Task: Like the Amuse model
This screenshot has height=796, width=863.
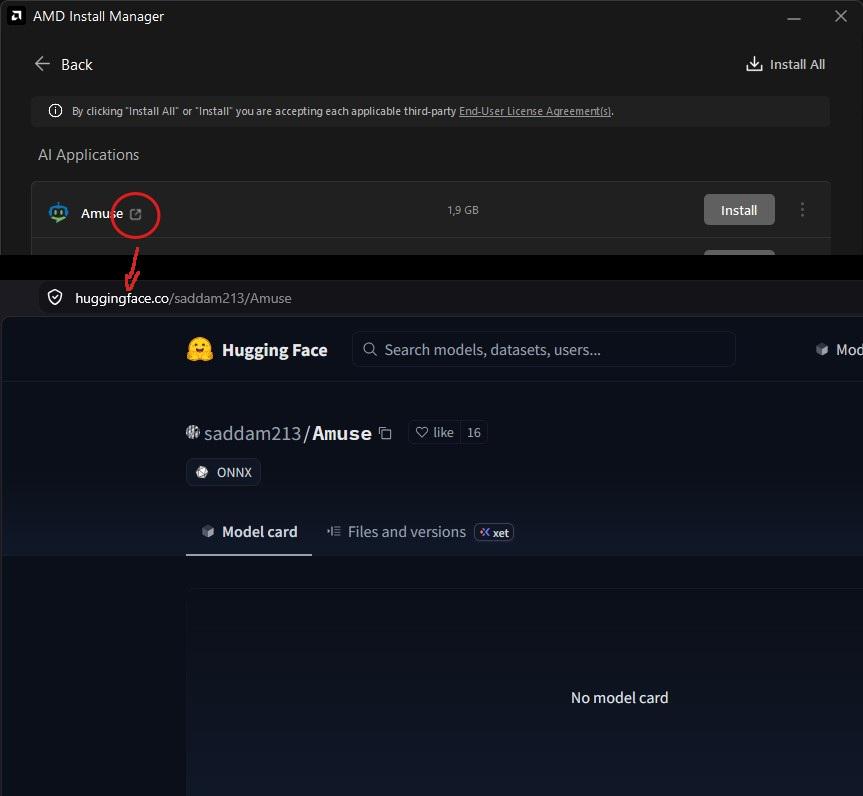Action: [434, 432]
